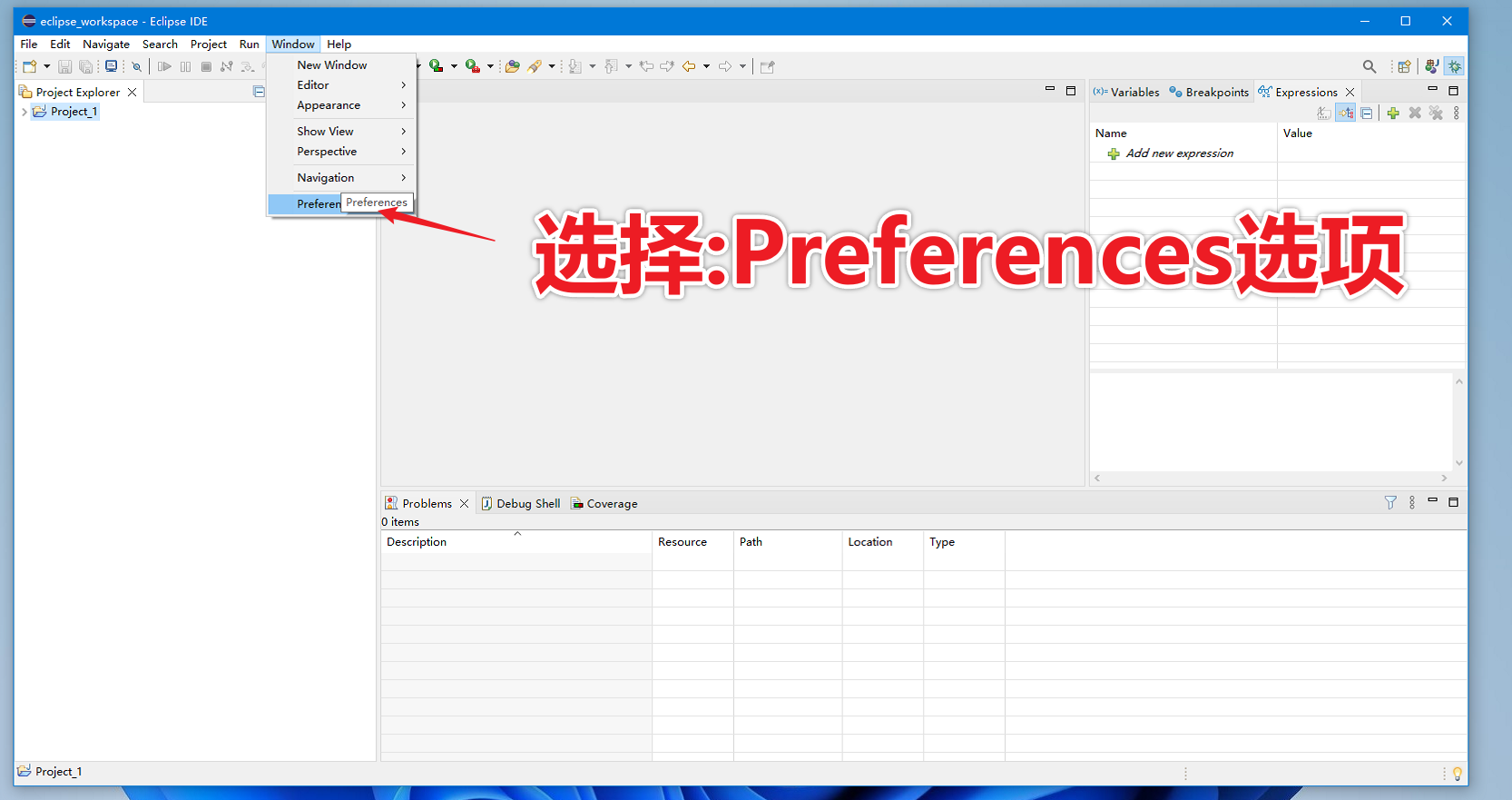Click the Disconnect toolbar icon
The image size is (1512, 800).
226,66
